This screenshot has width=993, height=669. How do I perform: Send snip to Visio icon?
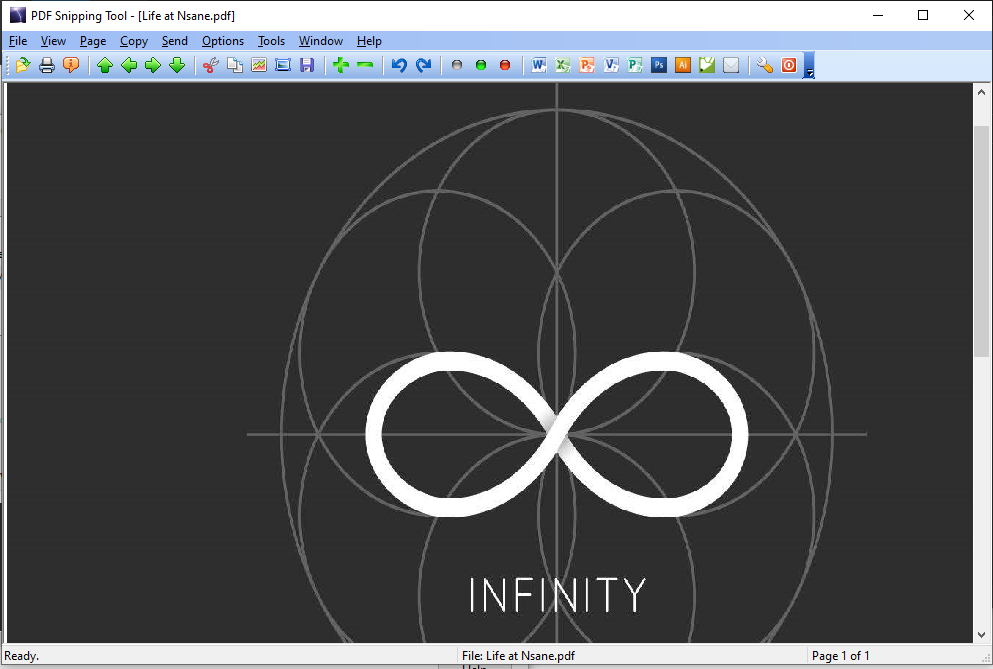[611, 65]
